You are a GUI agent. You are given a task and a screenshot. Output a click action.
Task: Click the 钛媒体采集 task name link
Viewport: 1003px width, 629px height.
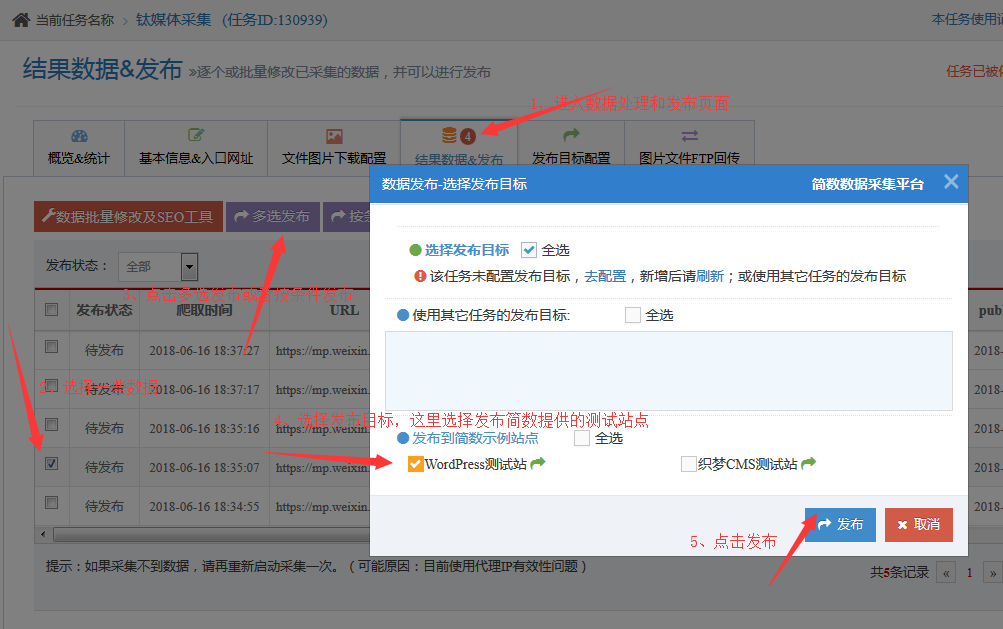tap(173, 20)
